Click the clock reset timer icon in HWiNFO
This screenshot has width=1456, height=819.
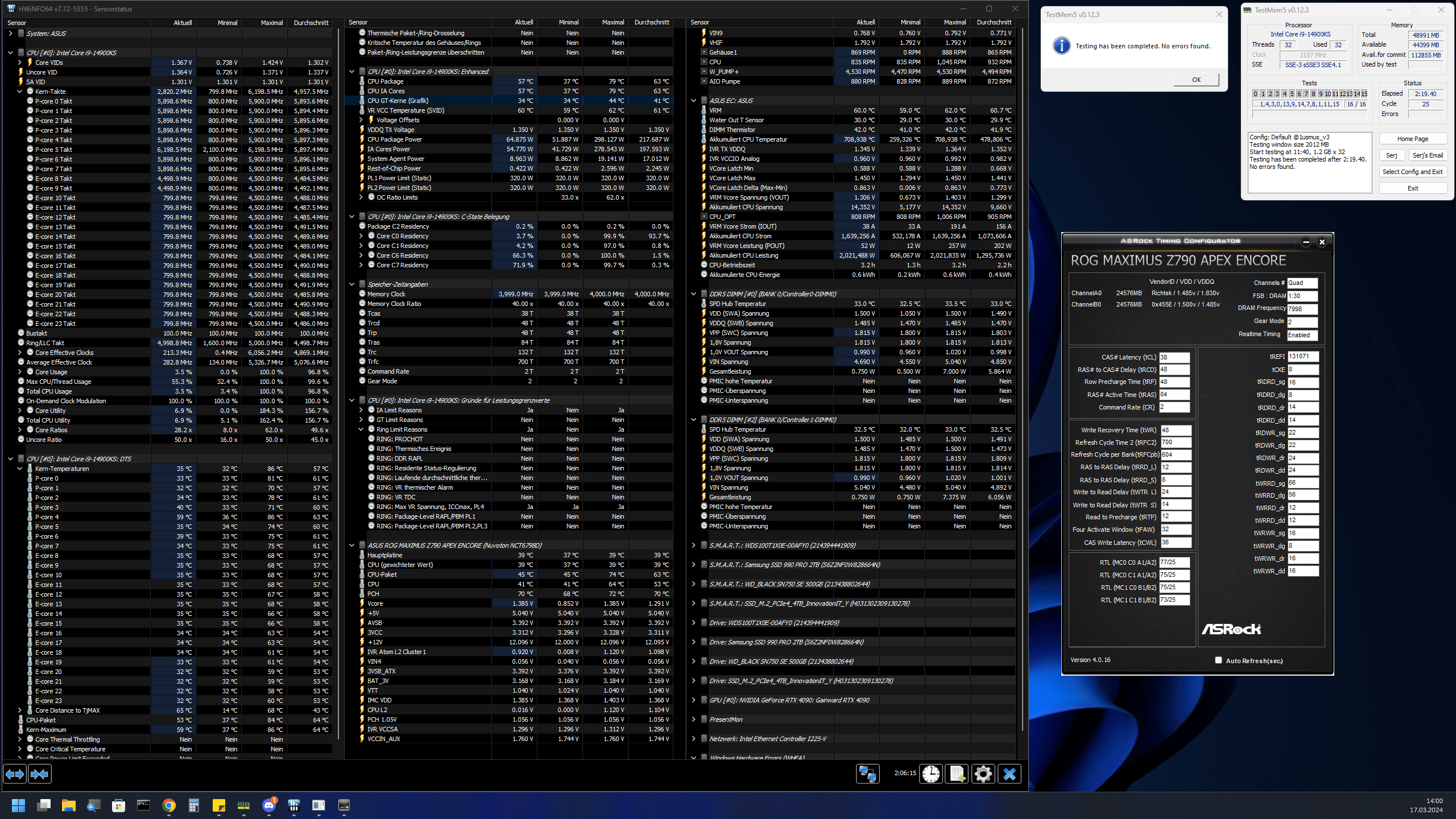[x=931, y=773]
